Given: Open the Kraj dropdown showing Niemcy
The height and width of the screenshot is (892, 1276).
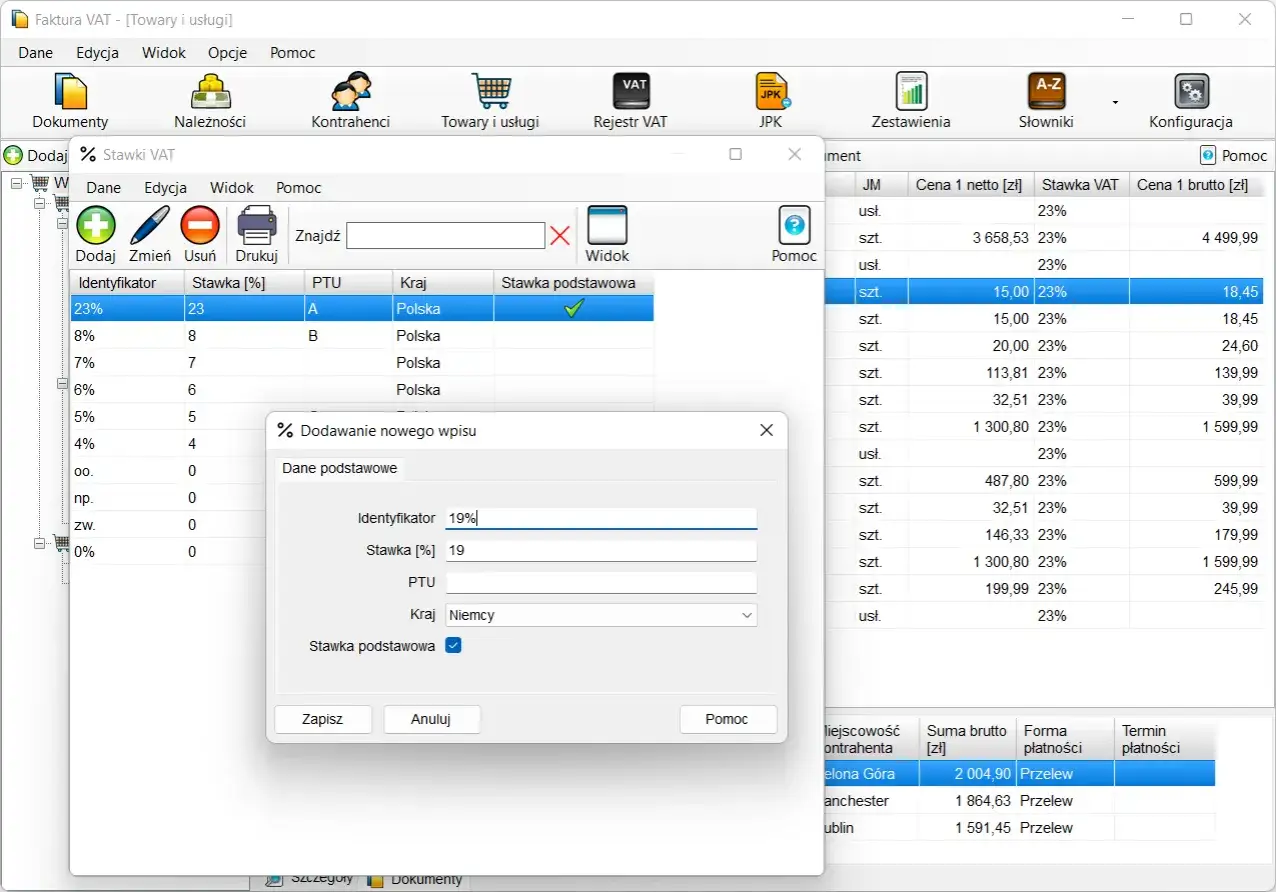Looking at the screenshot, I should point(601,615).
